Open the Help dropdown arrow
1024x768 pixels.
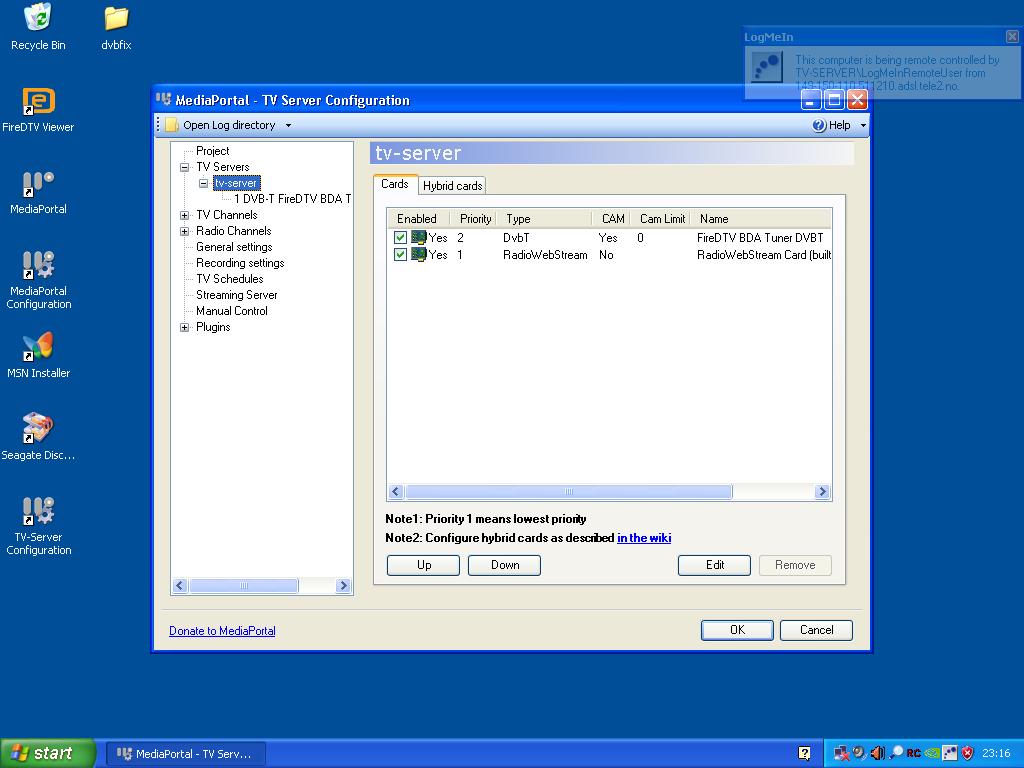coord(863,125)
